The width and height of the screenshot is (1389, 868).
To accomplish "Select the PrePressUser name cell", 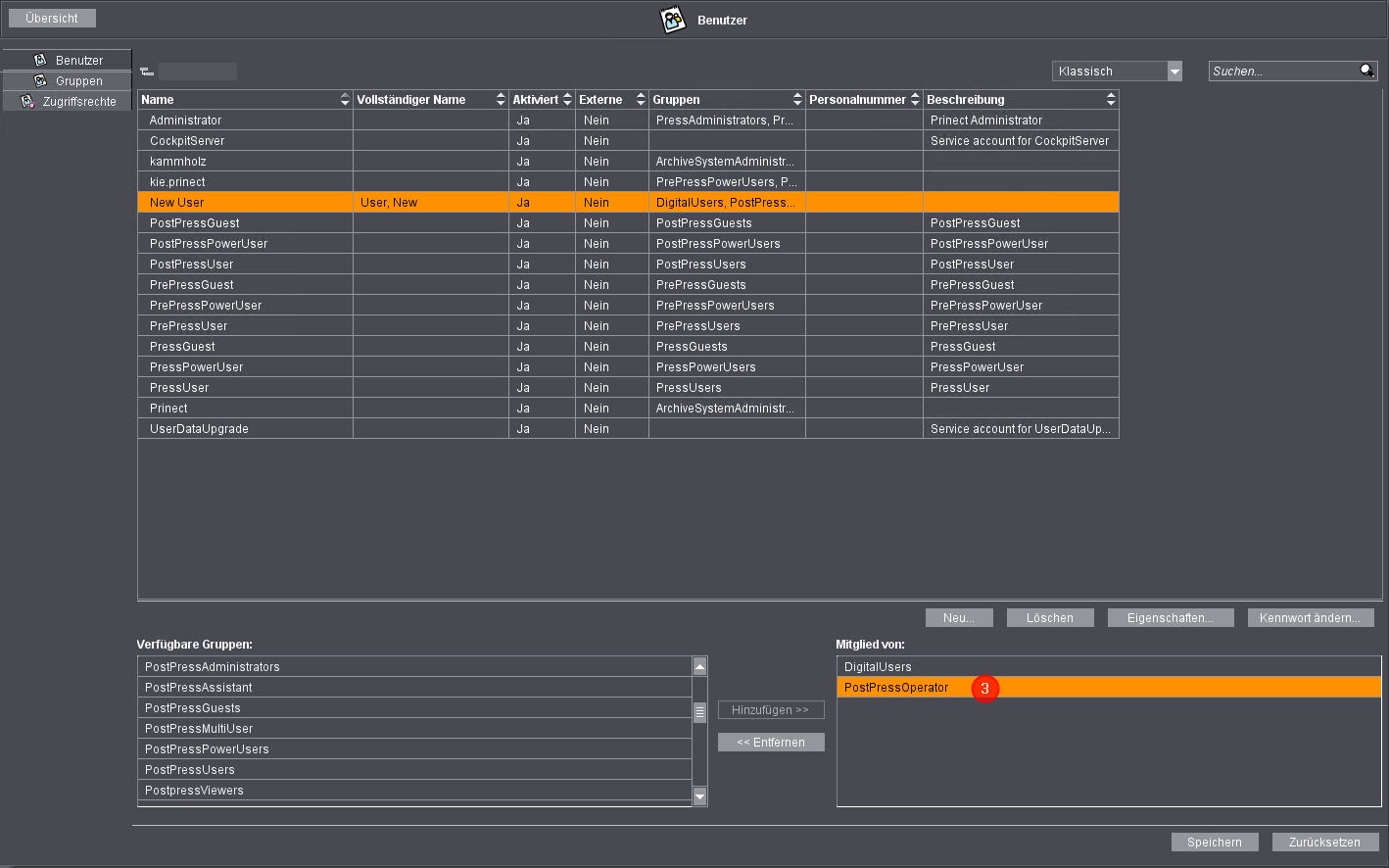I will pos(245,325).
